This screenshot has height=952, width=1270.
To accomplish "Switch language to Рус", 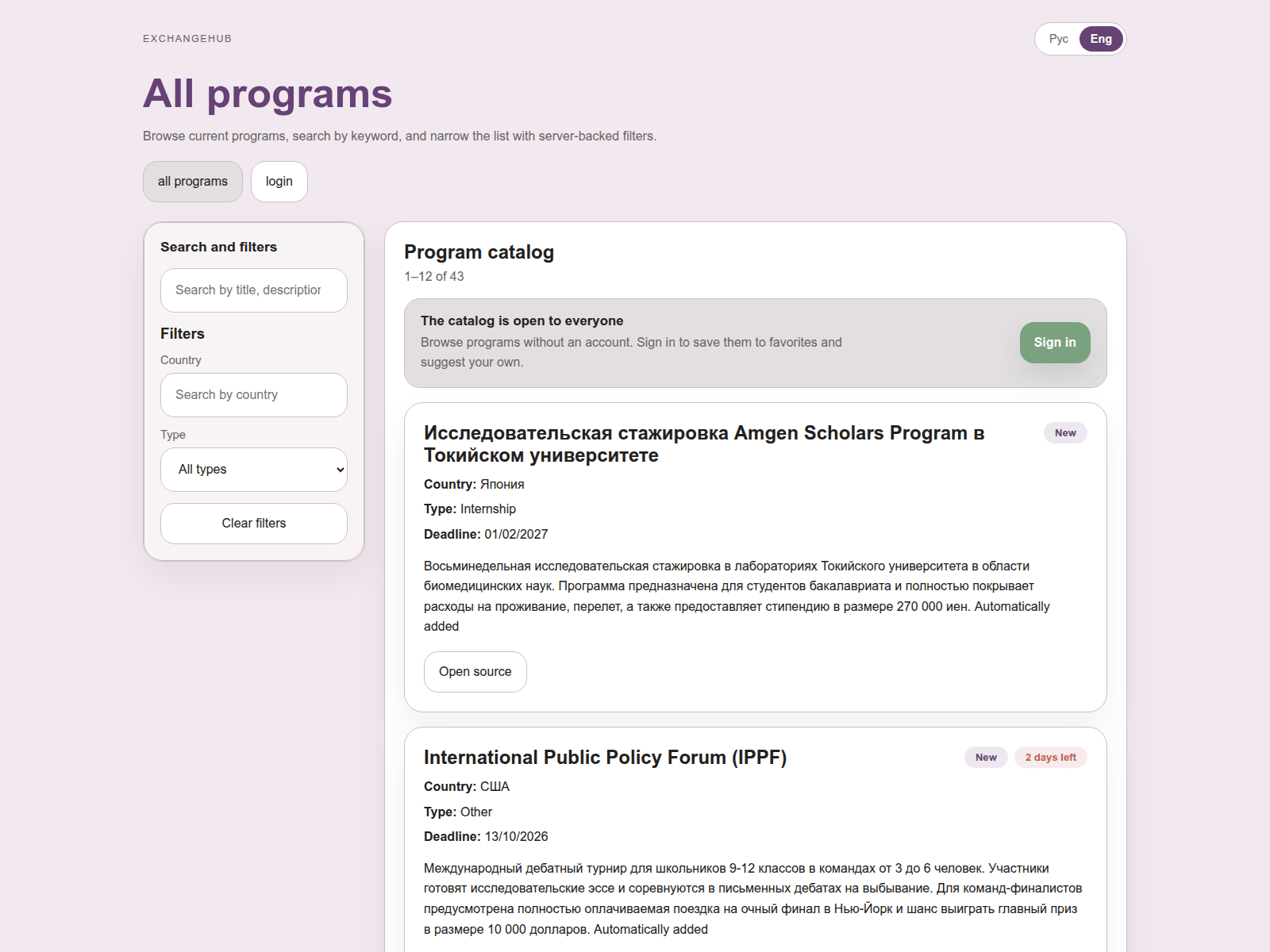I will [x=1058, y=39].
